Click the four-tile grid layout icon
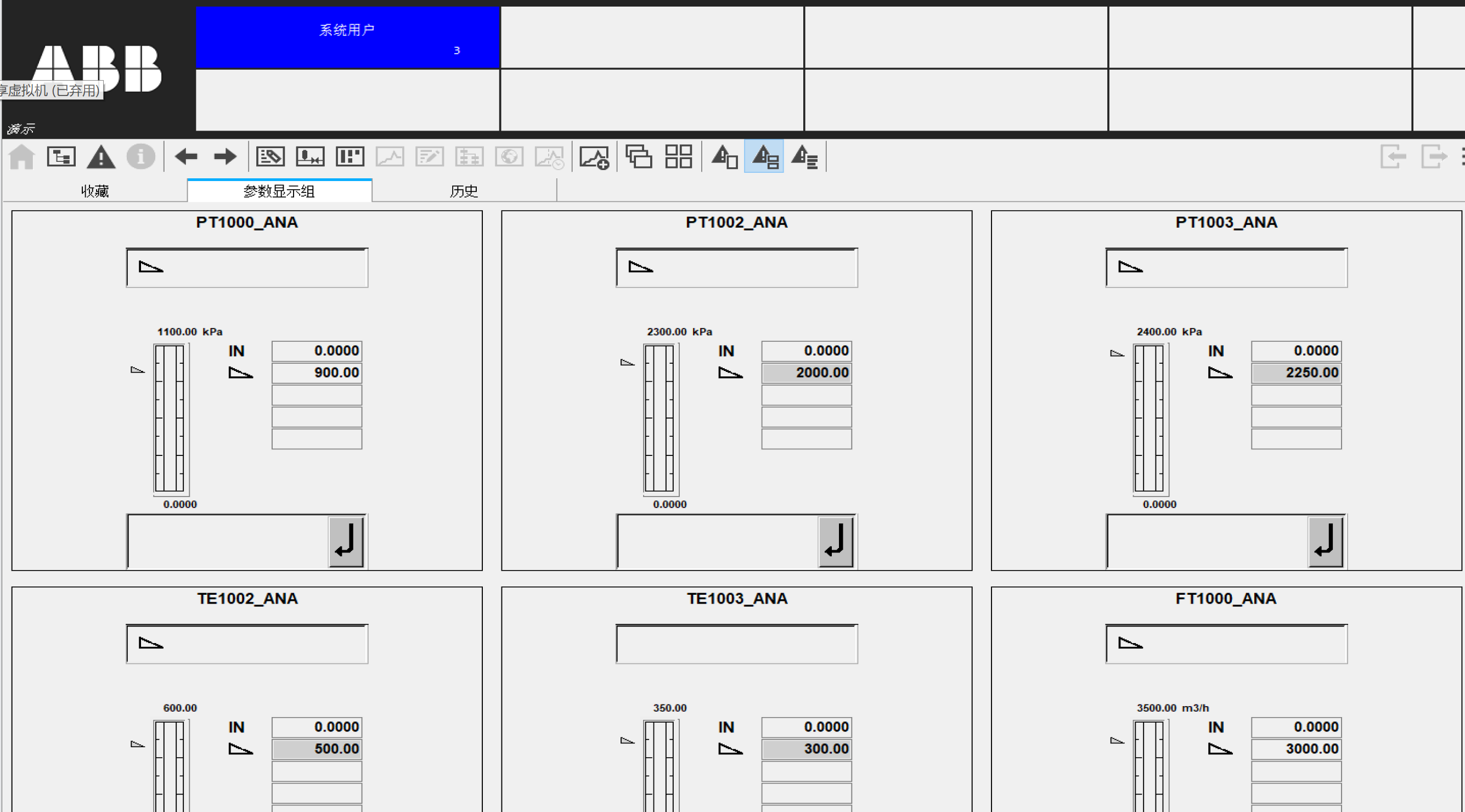This screenshot has width=1465, height=812. pos(679,156)
